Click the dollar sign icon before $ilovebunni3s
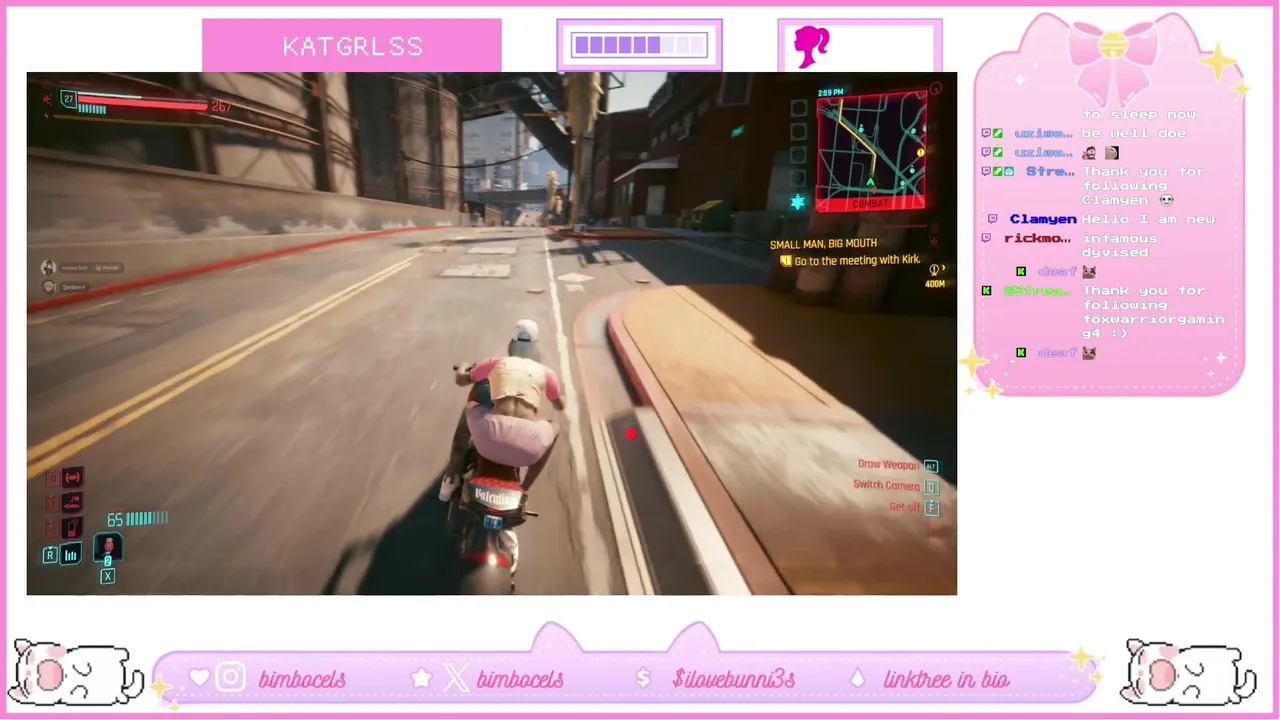This screenshot has height=720, width=1280. pos(643,679)
